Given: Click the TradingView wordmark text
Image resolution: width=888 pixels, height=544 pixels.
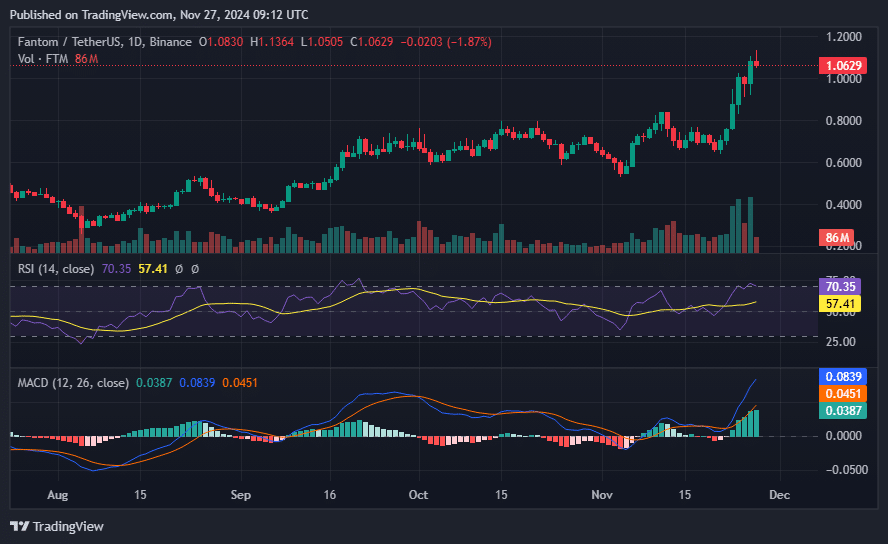Looking at the screenshot, I should point(68,526).
